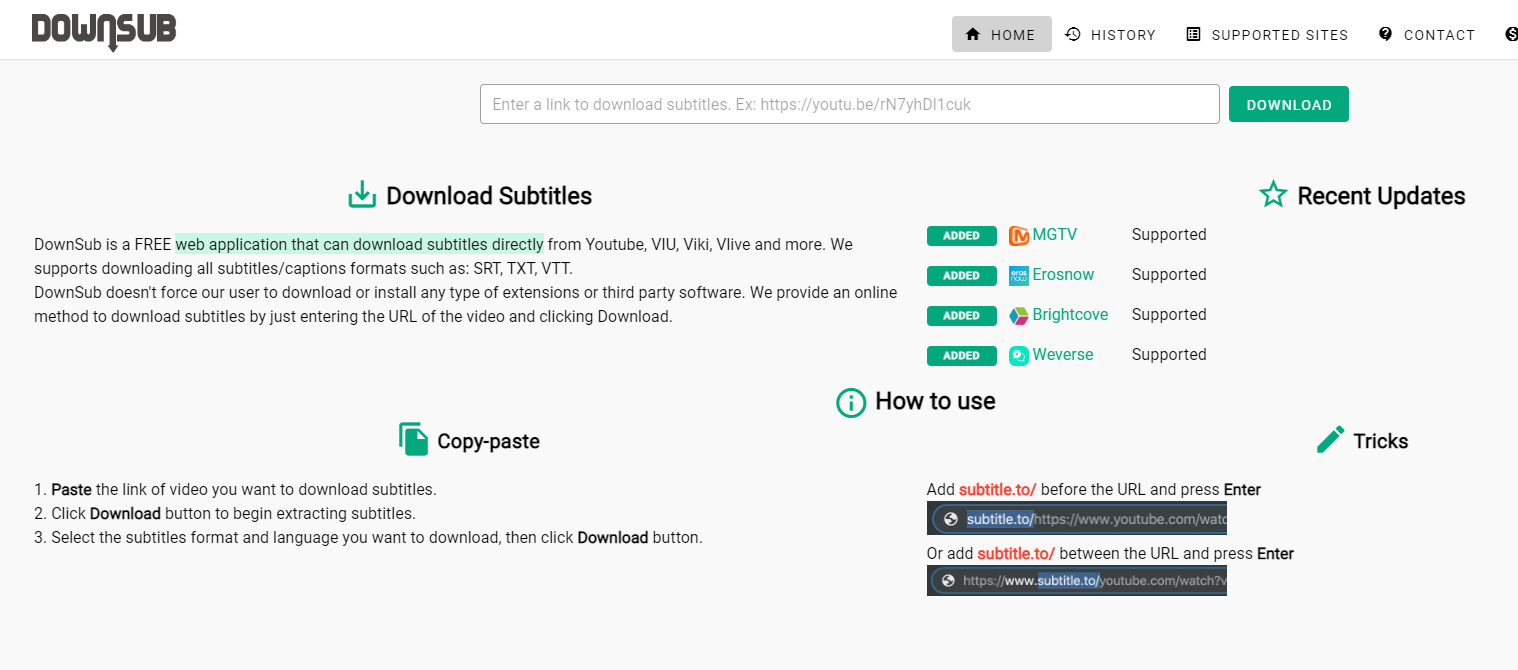
Task: Click the Recent Updates star icon
Action: point(1273,195)
